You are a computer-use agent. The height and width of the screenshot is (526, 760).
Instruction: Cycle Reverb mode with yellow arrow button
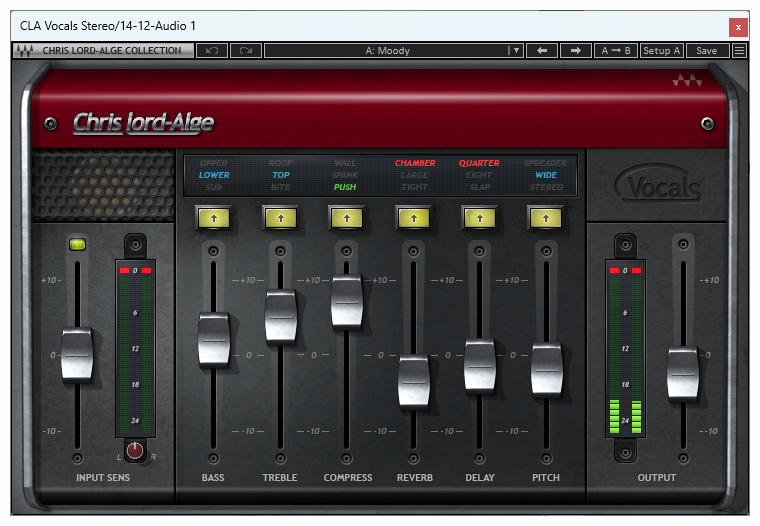click(413, 219)
